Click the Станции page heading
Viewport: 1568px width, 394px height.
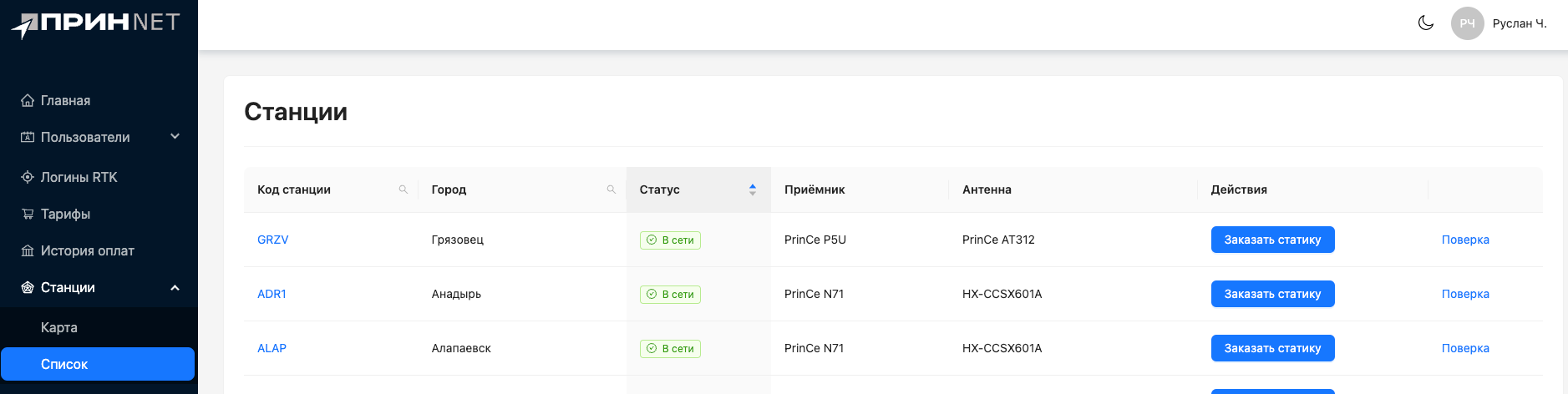click(x=296, y=112)
